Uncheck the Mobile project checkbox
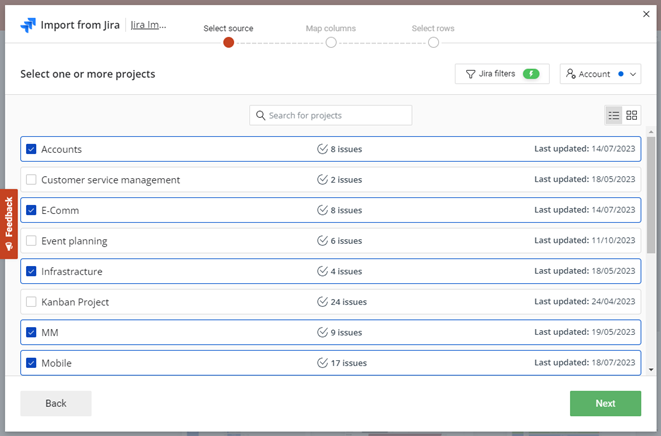The width and height of the screenshot is (661, 436). [31, 363]
